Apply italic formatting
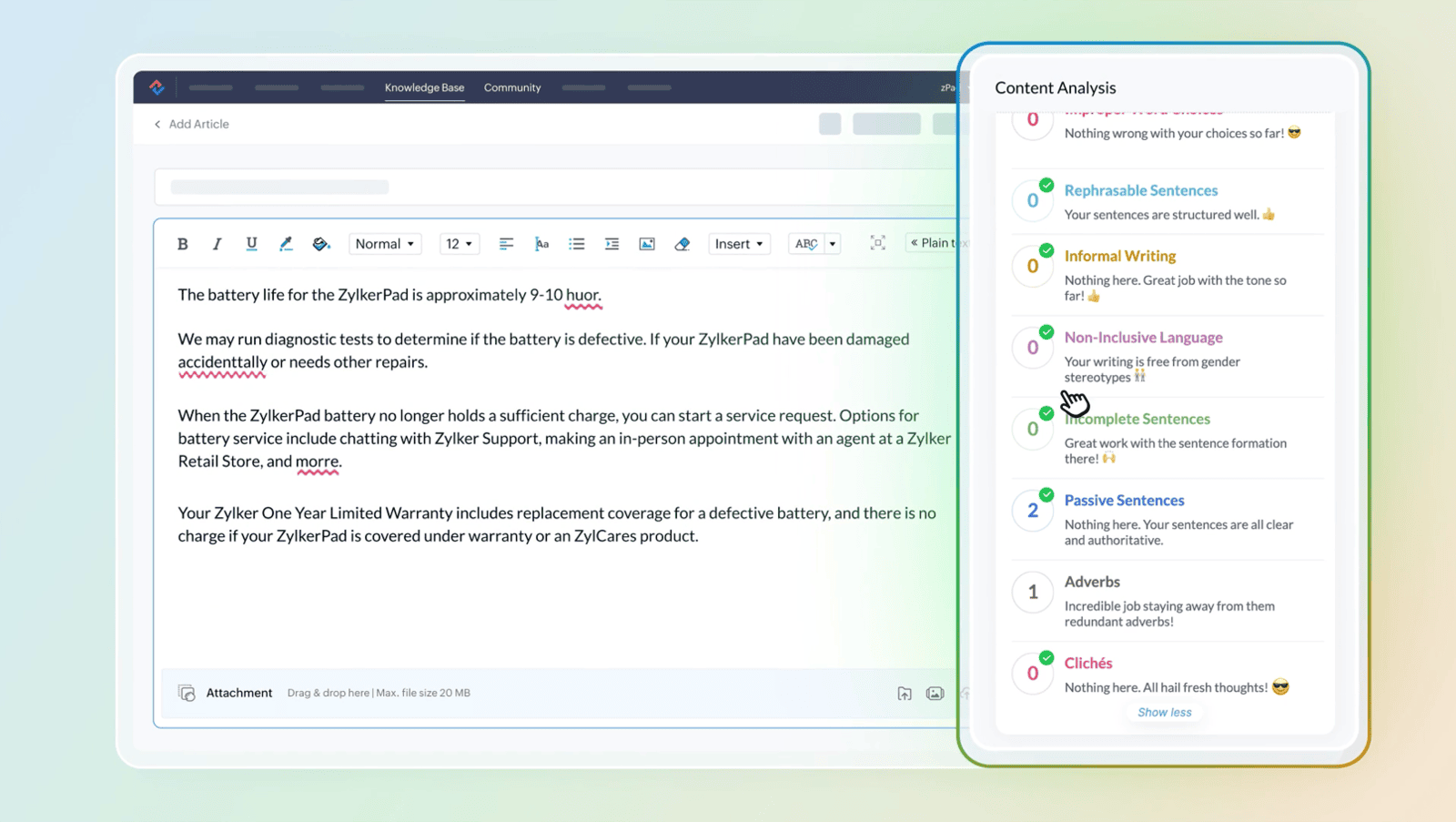 (217, 244)
